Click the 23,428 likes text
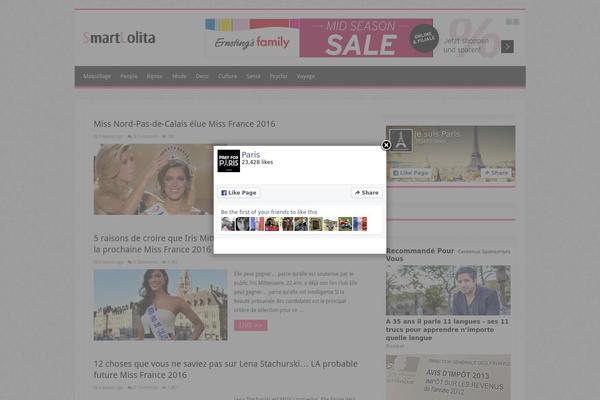Screen dimensions: 600x400 [x=257, y=162]
